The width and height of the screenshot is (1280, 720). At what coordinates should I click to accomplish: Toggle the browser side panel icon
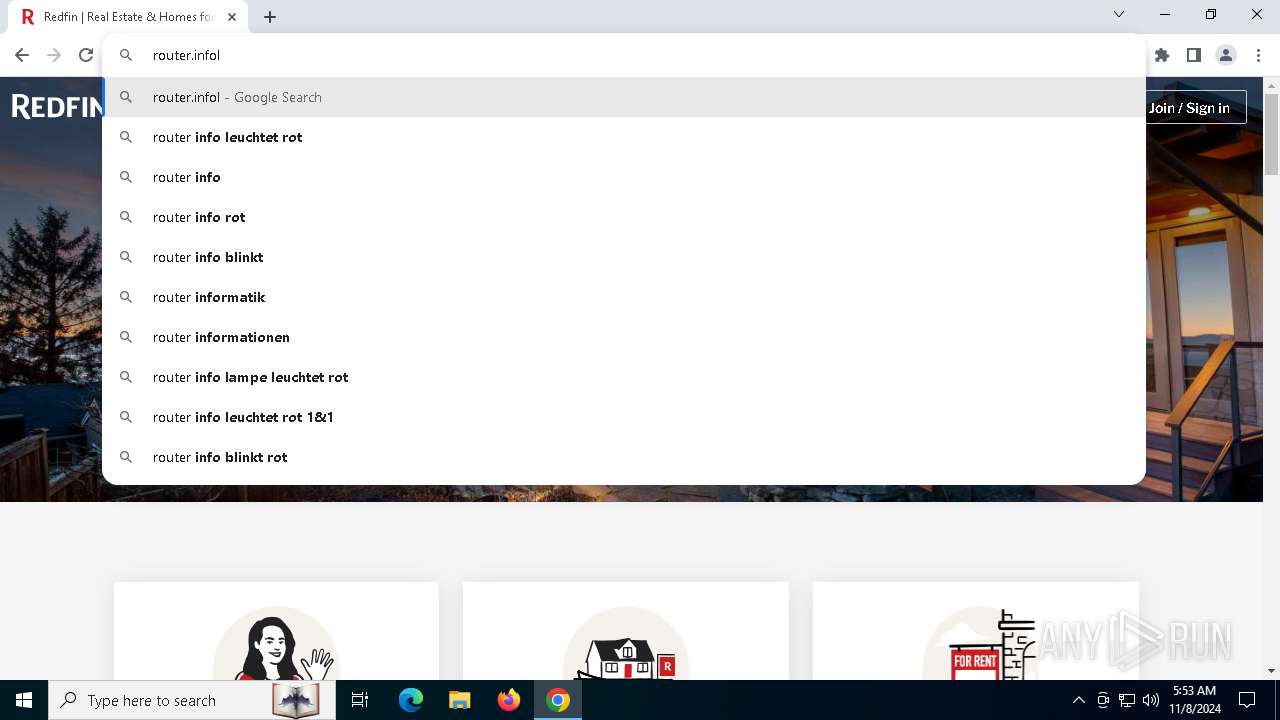[1194, 55]
